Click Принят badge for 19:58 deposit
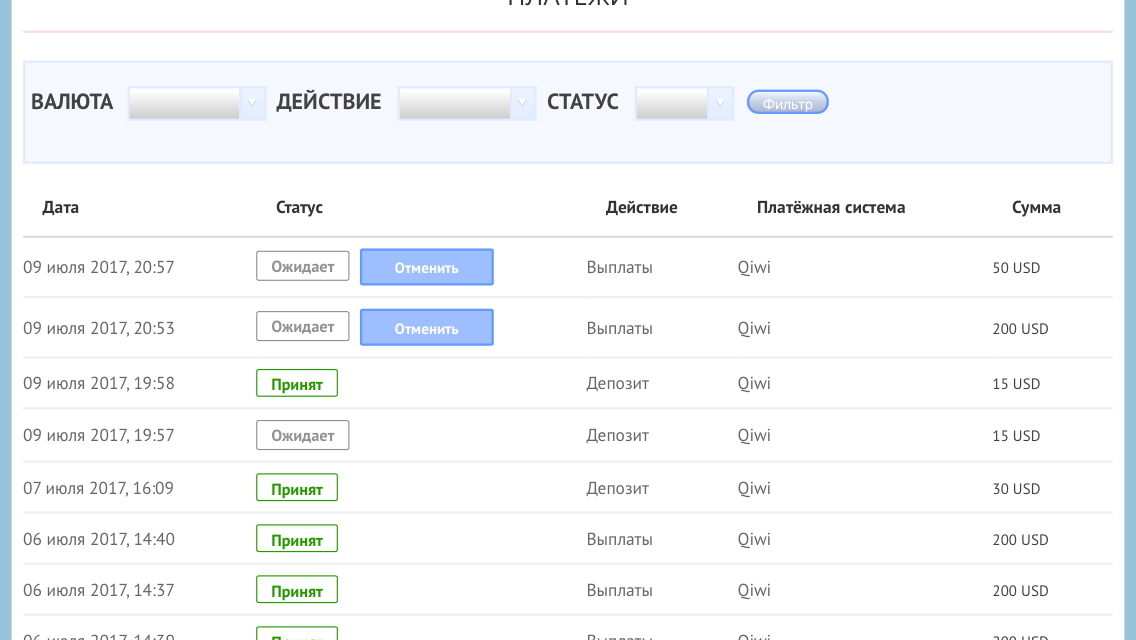 coord(297,384)
